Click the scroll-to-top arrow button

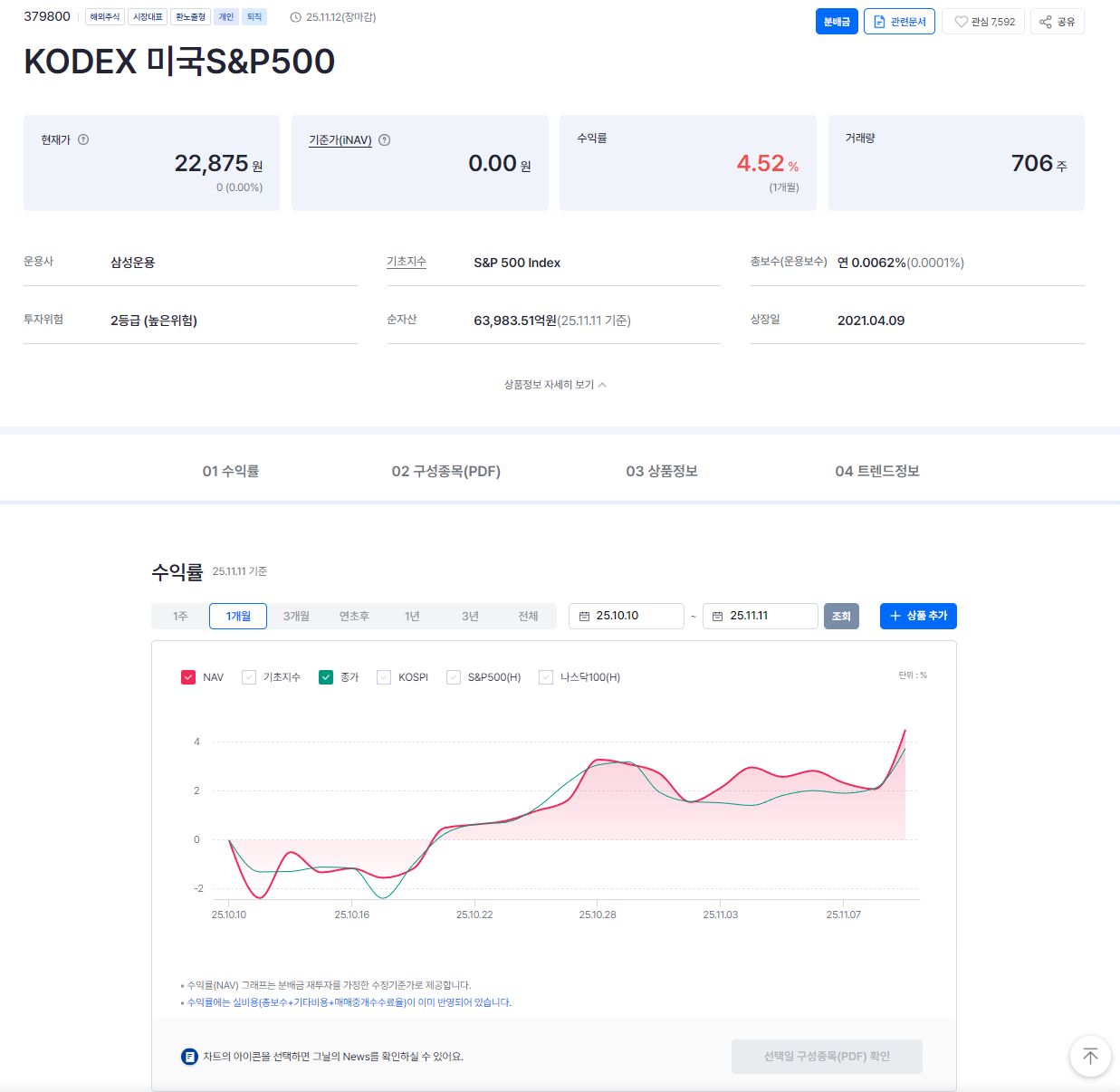pos(1090,1056)
